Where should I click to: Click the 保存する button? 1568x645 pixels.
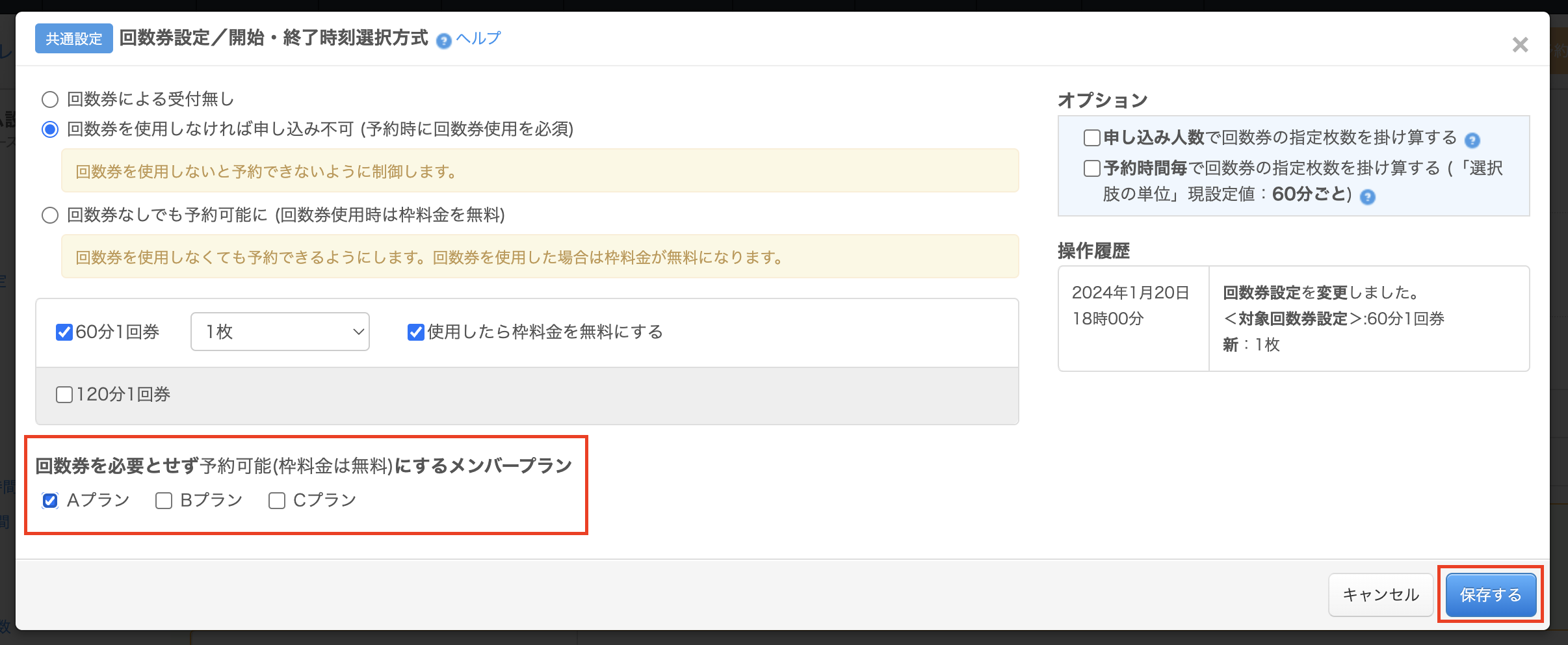coord(1491,595)
